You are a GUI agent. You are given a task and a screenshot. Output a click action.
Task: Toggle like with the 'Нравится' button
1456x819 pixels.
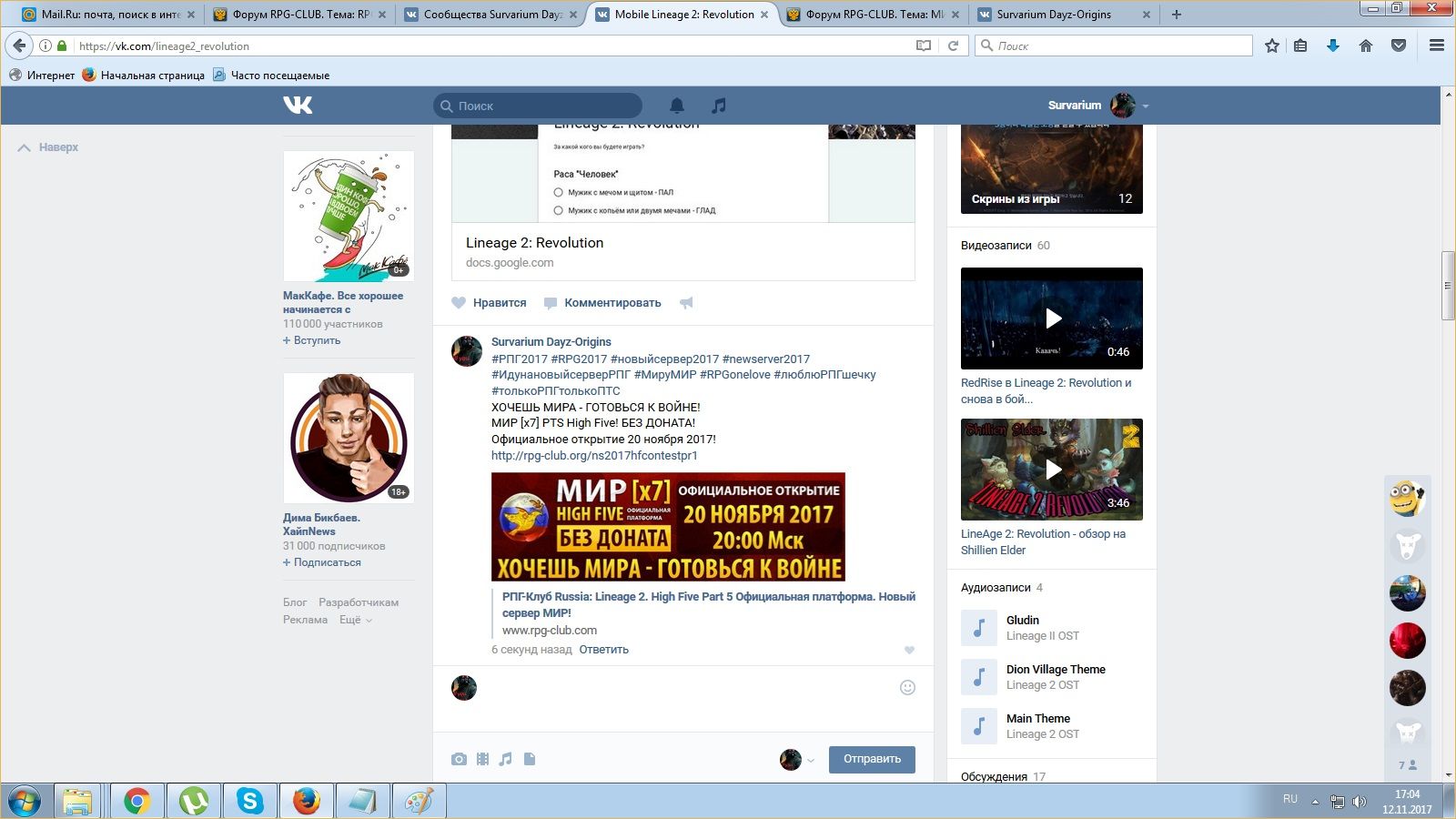tap(490, 303)
